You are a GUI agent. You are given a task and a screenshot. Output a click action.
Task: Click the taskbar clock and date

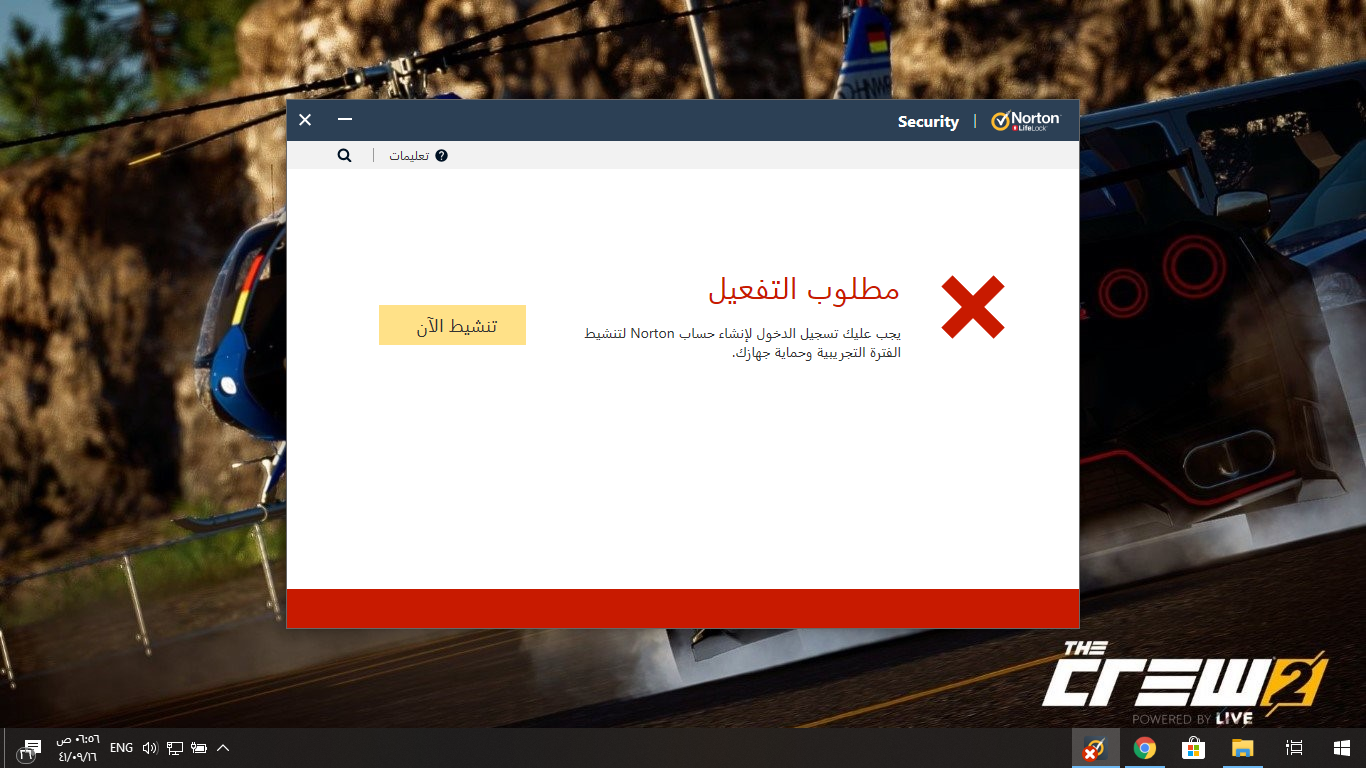click(x=77, y=748)
